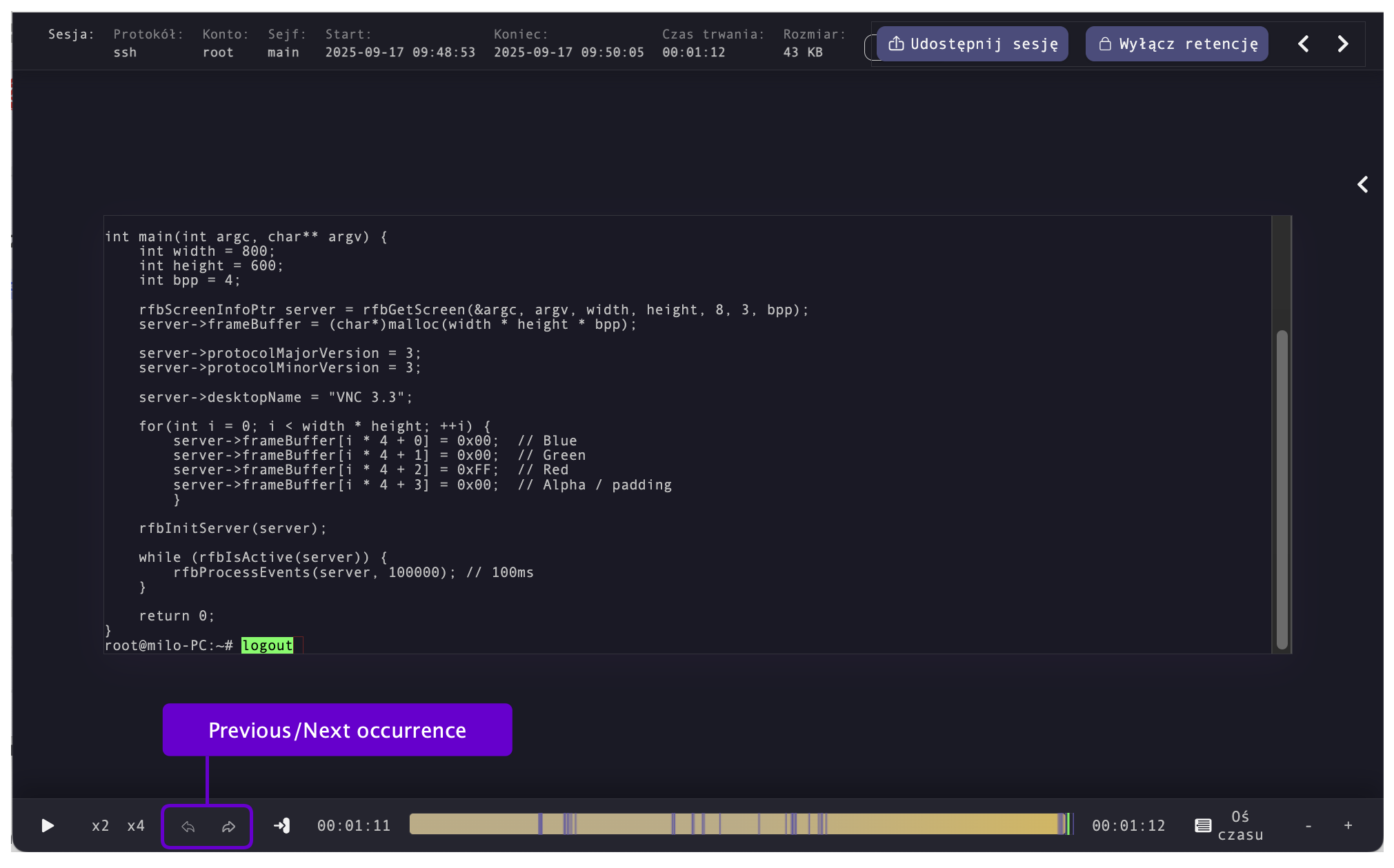Set playback speed to x4
The image size is (1394, 868).
[x=136, y=825]
